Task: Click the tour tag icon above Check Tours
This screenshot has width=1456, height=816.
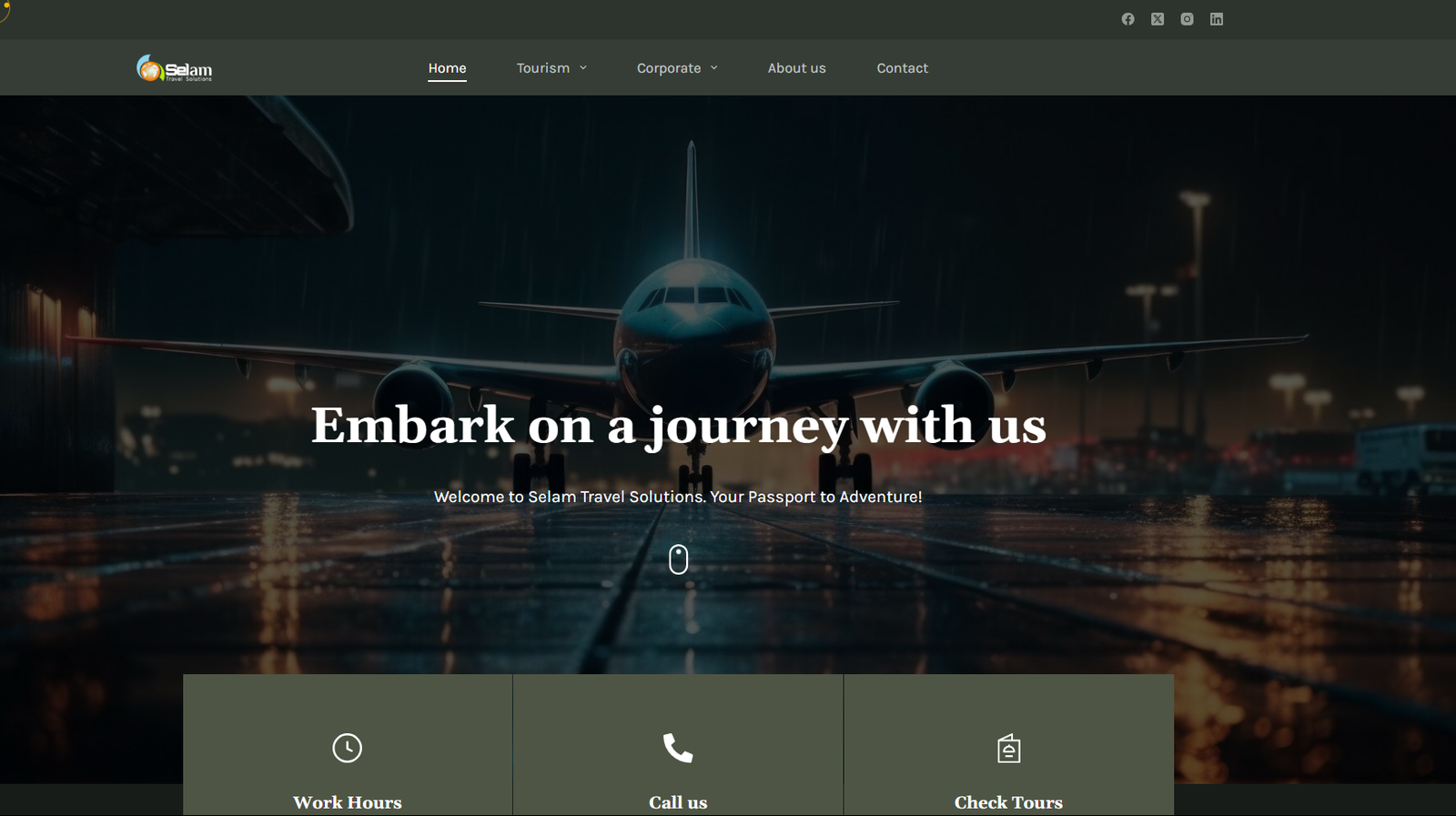Action: pyautogui.click(x=1008, y=749)
